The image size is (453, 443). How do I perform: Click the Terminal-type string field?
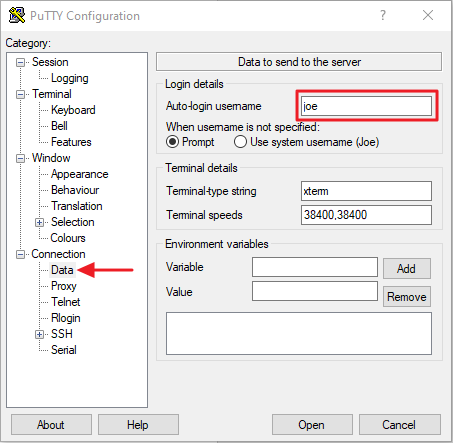(366, 191)
